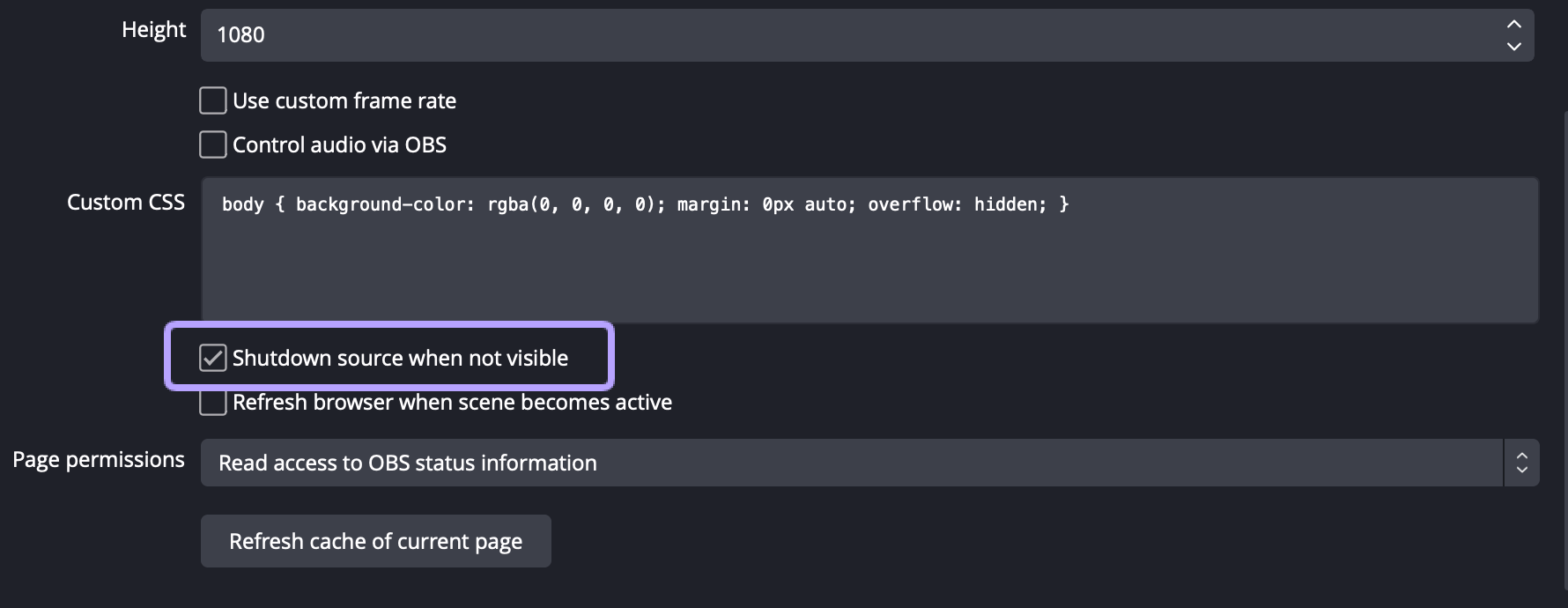Viewport: 1568px width, 608px height.
Task: Click the 'Use custom frame rate' label text
Action: (344, 101)
